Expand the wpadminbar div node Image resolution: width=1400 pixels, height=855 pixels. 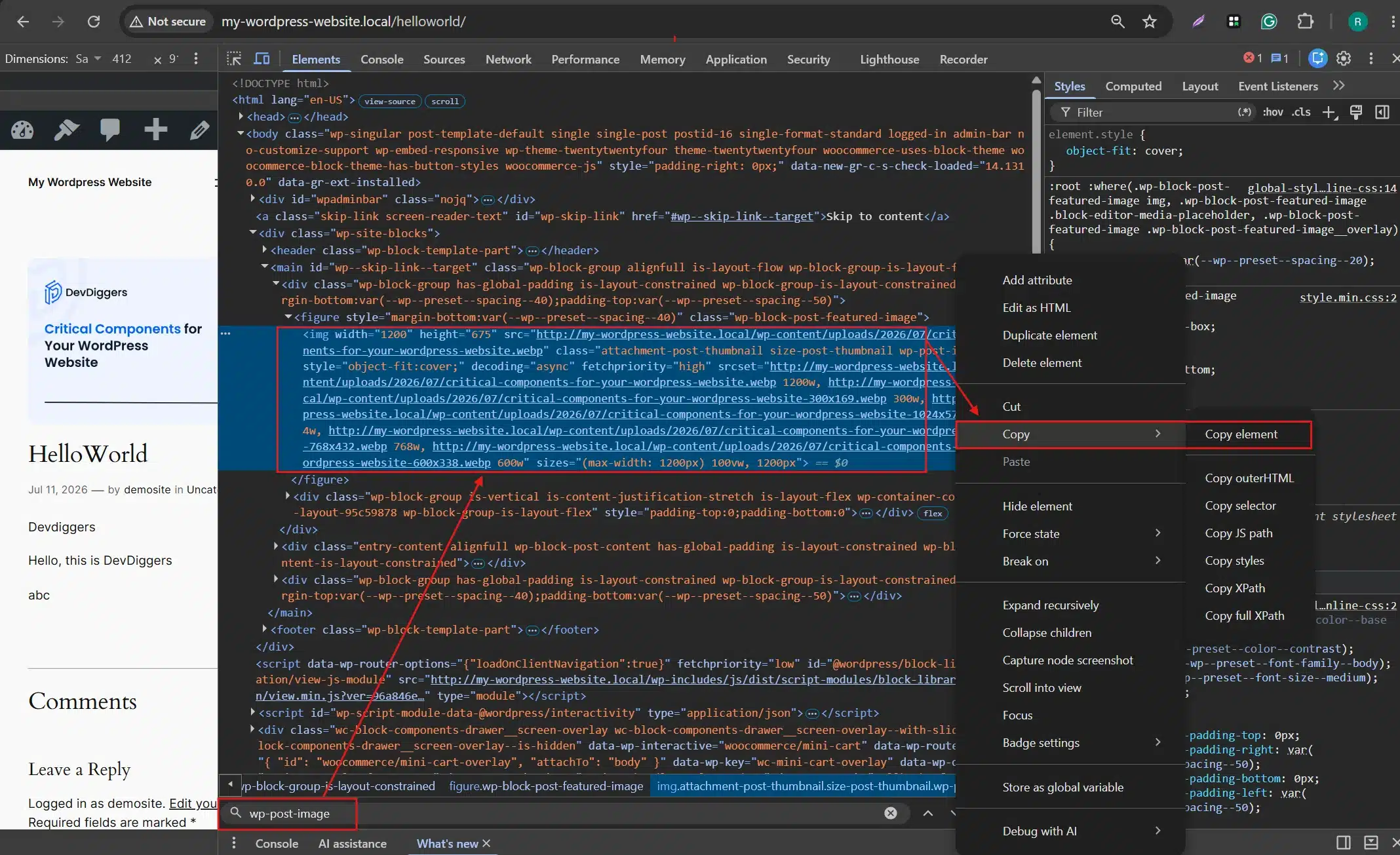252,199
